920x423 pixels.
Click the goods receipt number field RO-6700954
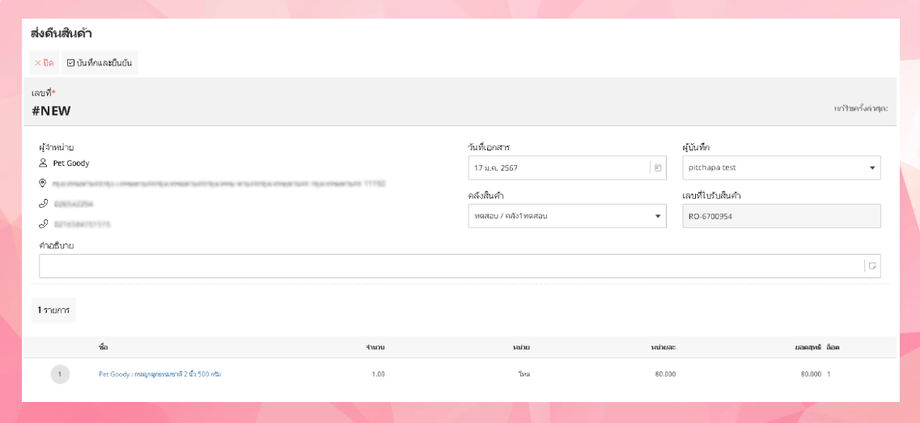(x=781, y=216)
